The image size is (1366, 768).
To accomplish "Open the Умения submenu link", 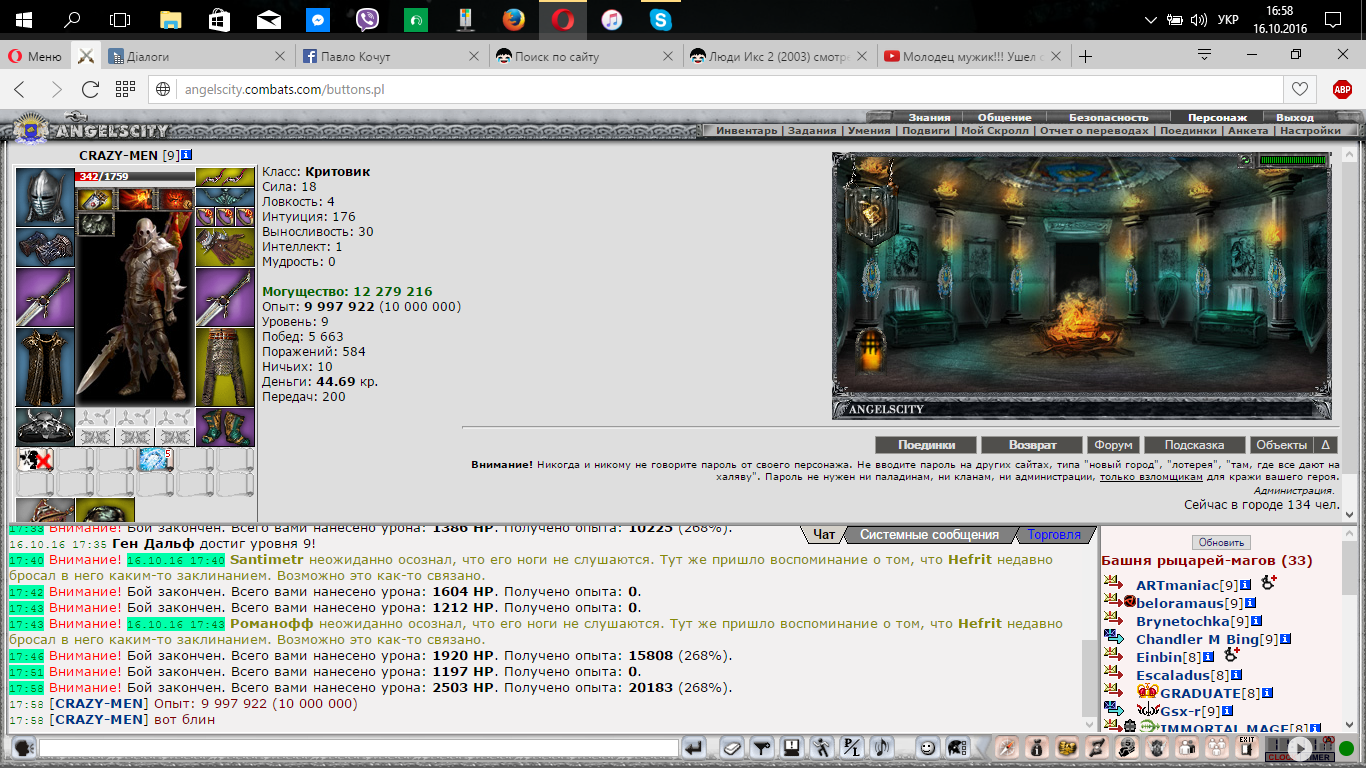I will (x=868, y=130).
